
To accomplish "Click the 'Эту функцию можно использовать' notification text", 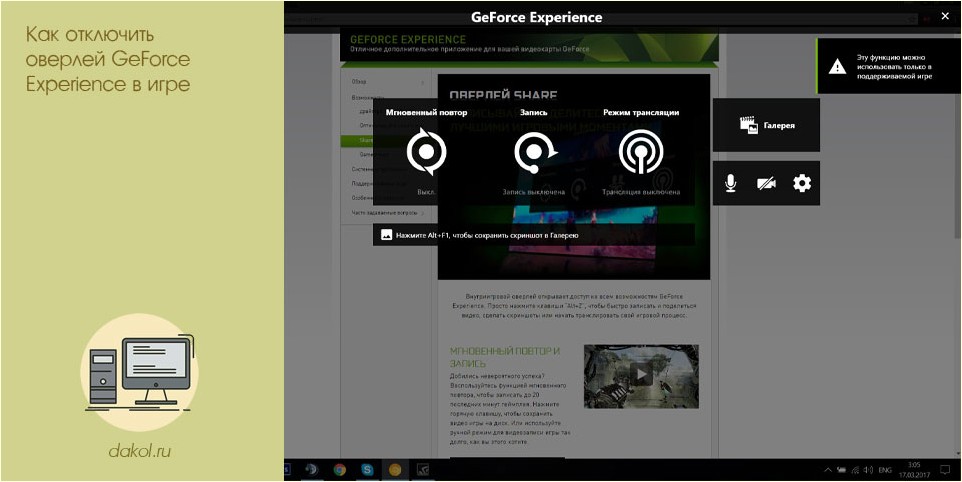I will pos(895,66).
